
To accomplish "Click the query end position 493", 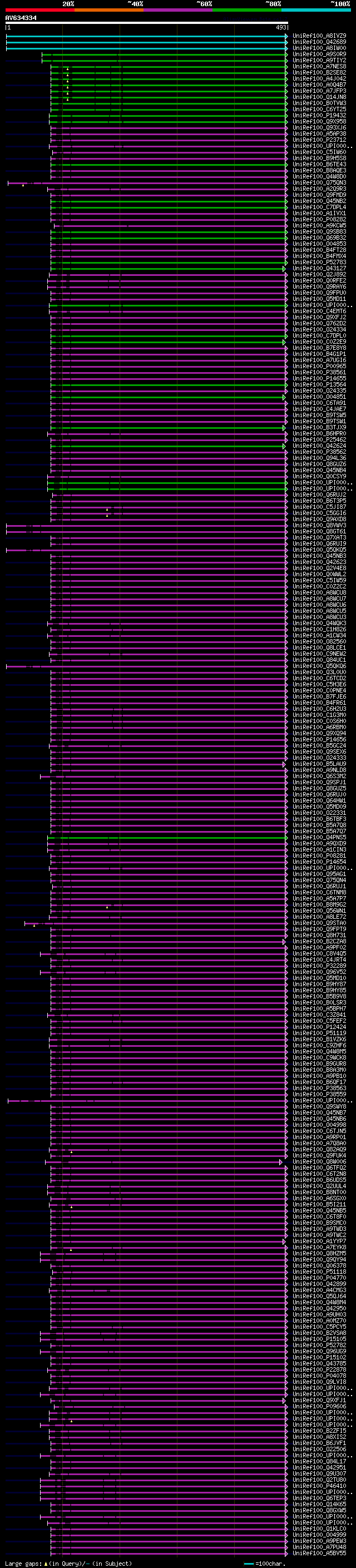I will (280, 27).
